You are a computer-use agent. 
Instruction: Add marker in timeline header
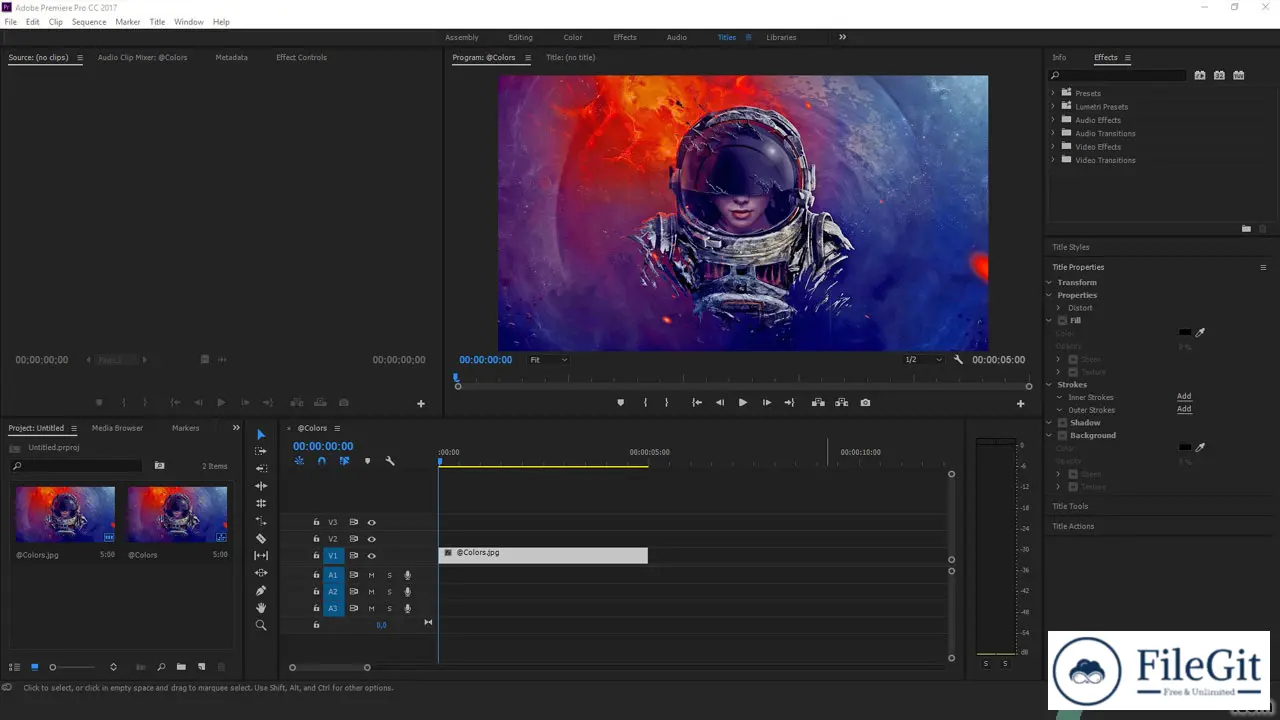click(x=367, y=461)
